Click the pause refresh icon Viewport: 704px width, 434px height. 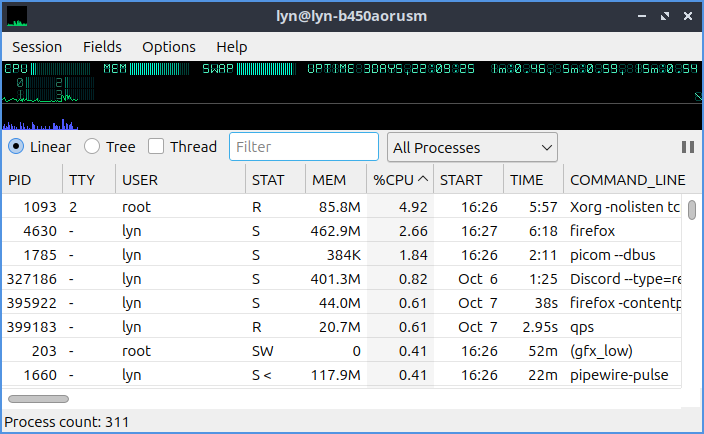[x=687, y=147]
